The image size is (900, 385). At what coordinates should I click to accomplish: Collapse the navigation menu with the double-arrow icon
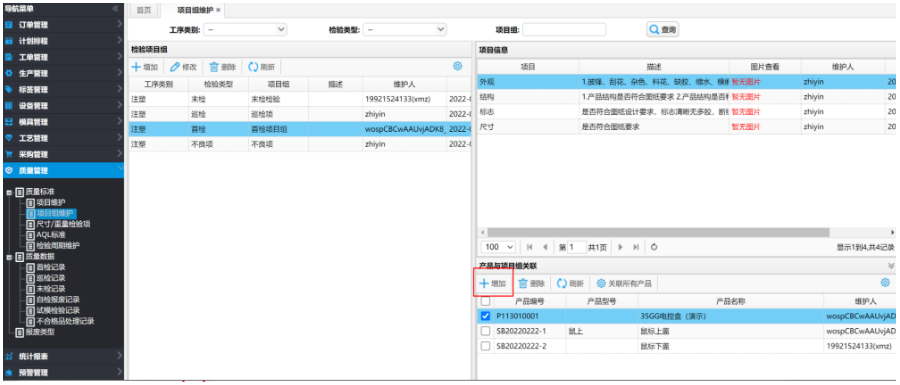pyautogui.click(x=115, y=9)
